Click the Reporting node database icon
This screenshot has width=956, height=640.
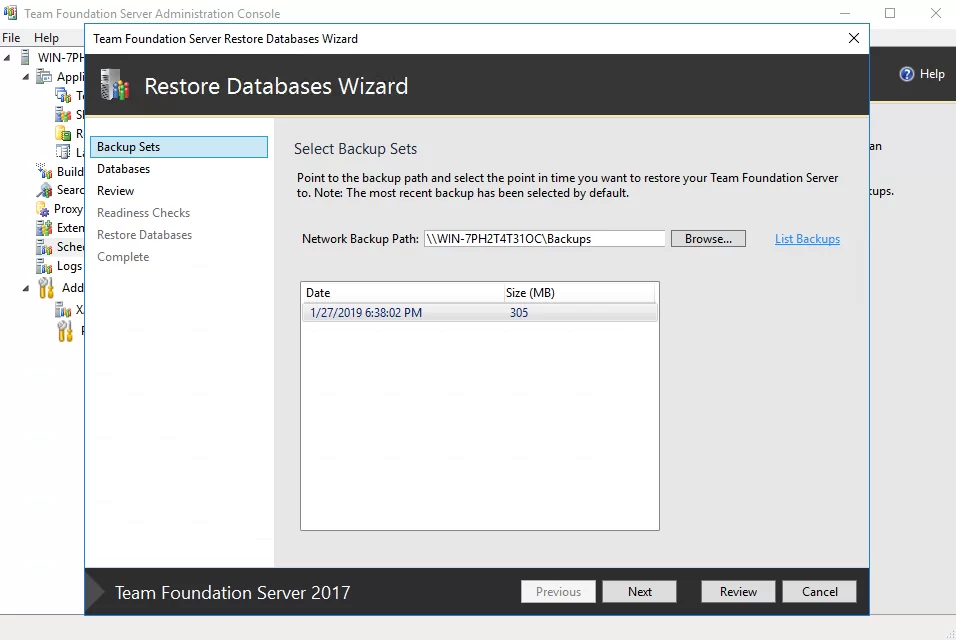[63, 133]
